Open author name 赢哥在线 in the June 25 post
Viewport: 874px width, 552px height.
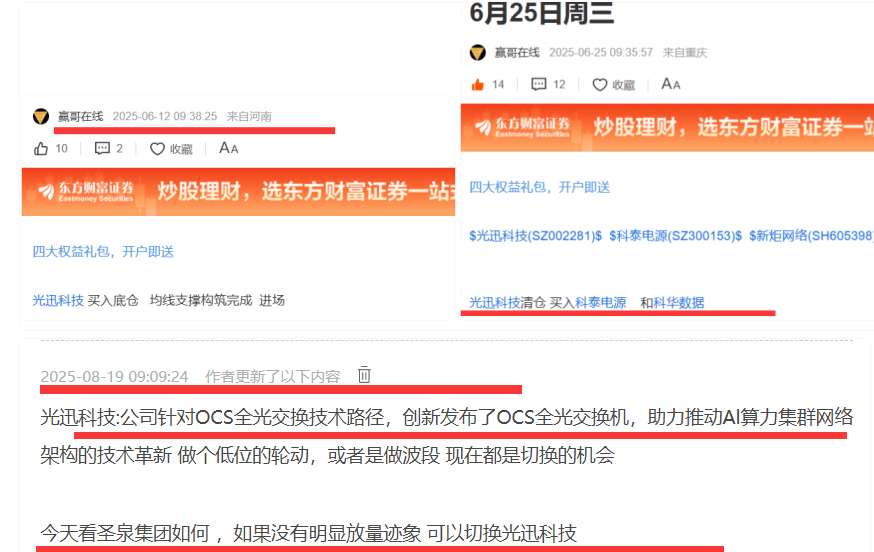517,52
